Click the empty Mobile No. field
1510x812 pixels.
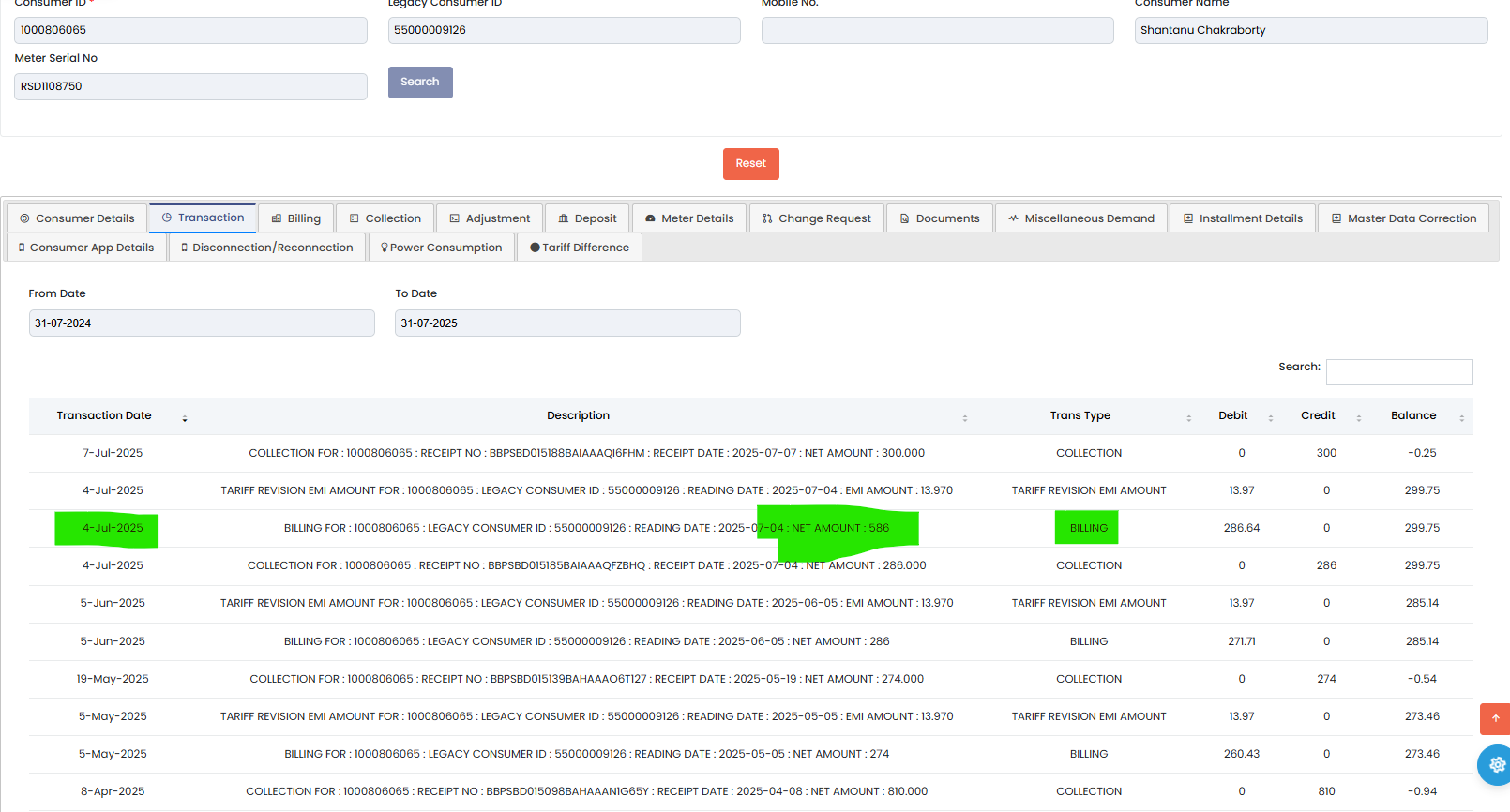[x=938, y=30]
